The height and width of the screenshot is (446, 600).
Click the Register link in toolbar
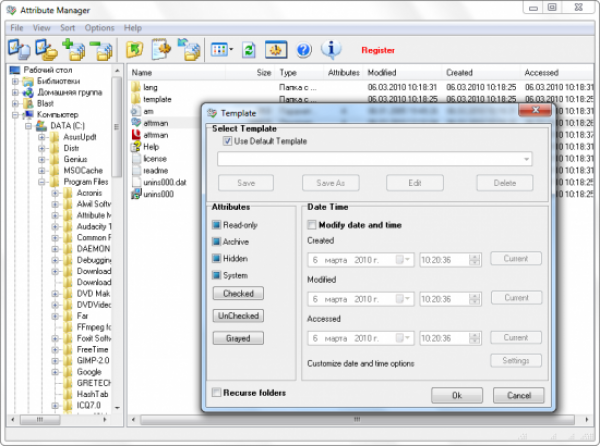tap(378, 49)
